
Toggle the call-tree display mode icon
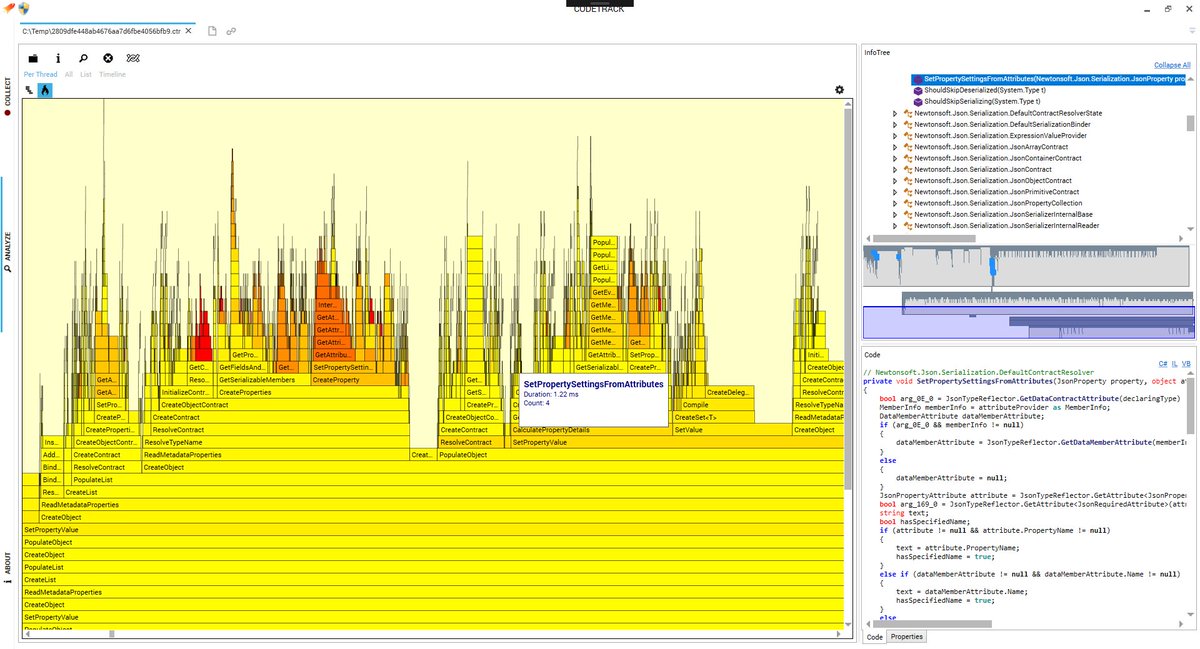(28, 90)
